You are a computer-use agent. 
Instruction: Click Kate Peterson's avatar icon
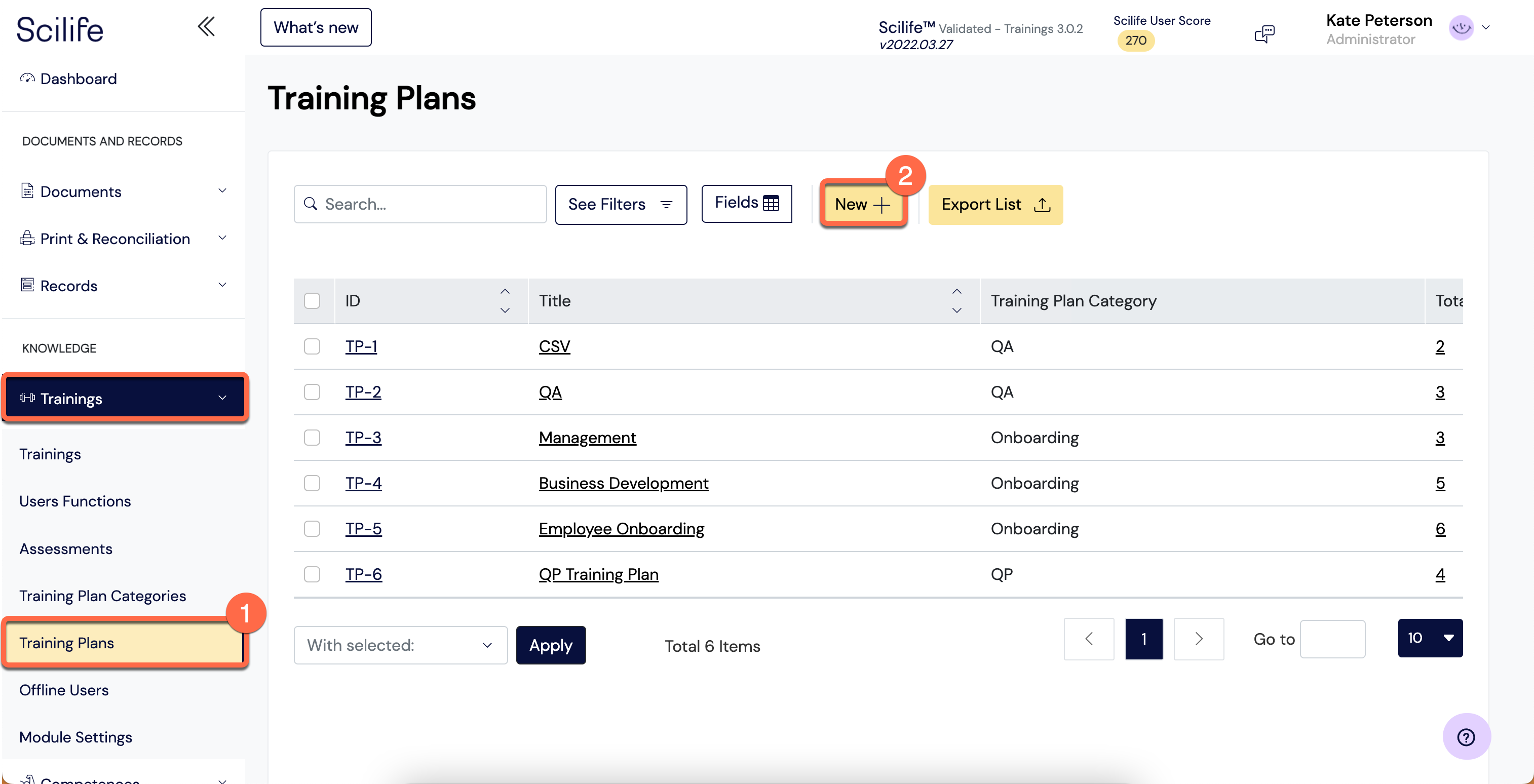click(x=1461, y=28)
